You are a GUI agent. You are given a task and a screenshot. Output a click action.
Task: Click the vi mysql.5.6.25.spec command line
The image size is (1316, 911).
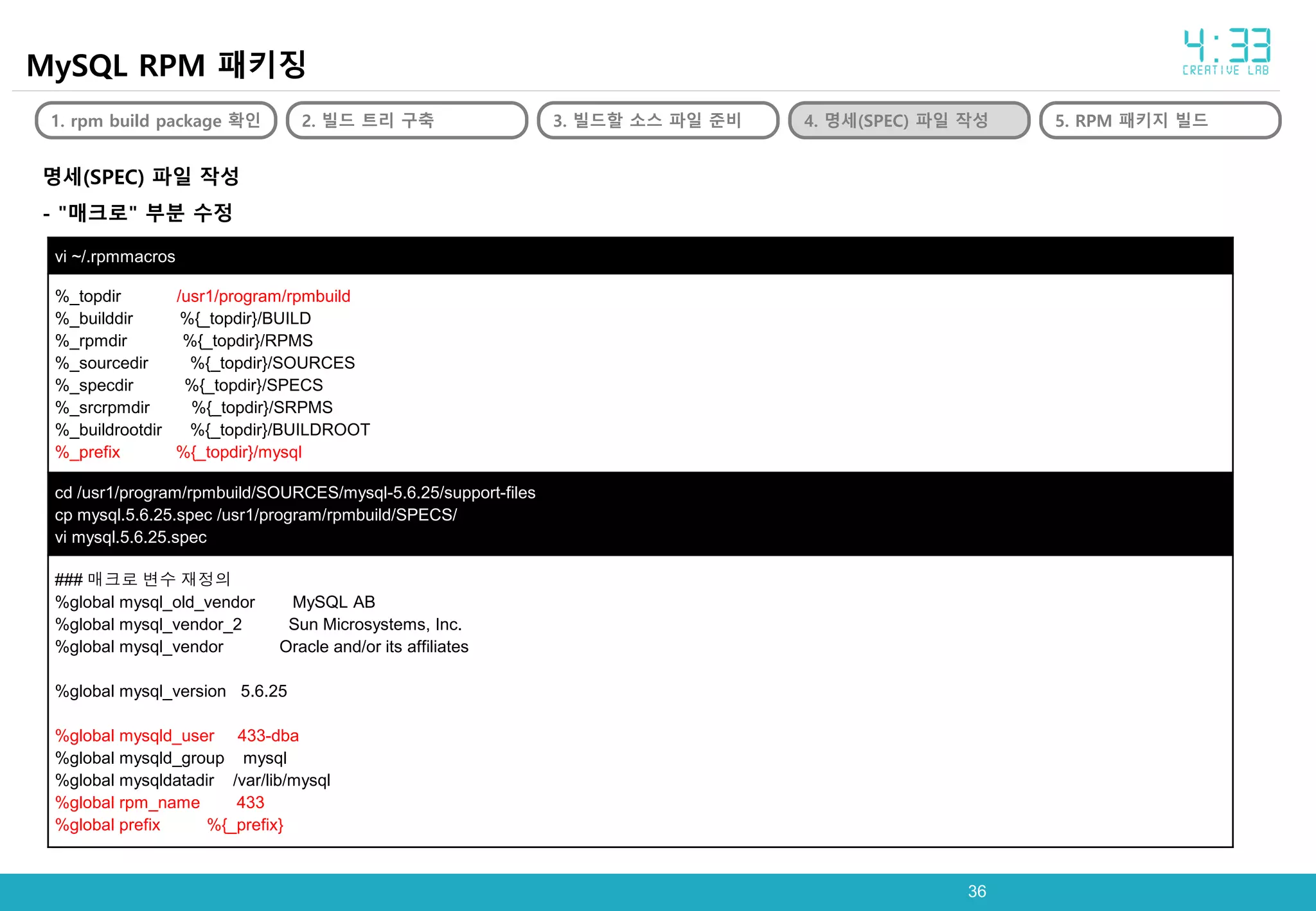(x=130, y=537)
